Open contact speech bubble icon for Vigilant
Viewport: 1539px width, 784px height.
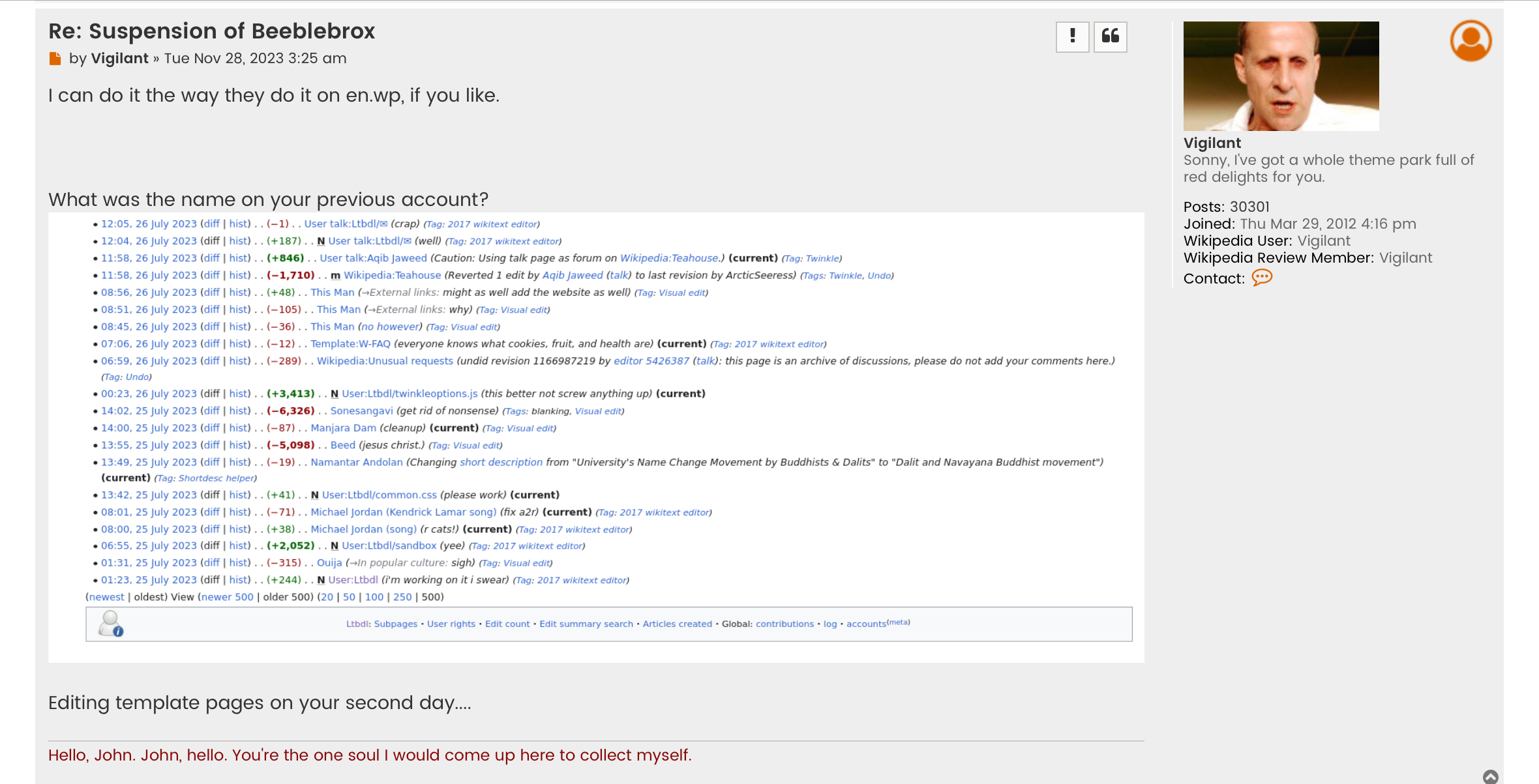point(1262,278)
